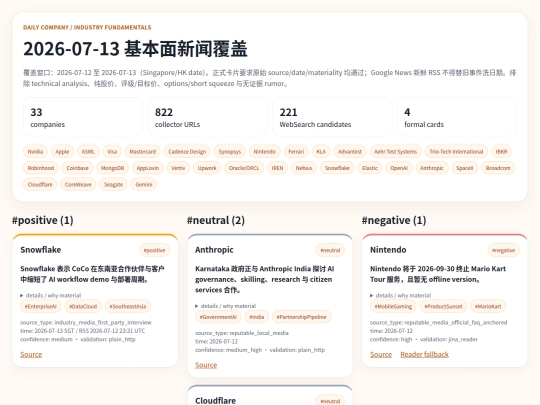Expand details / why material under Anthropic
540x405 pixels.
(x=226, y=306)
